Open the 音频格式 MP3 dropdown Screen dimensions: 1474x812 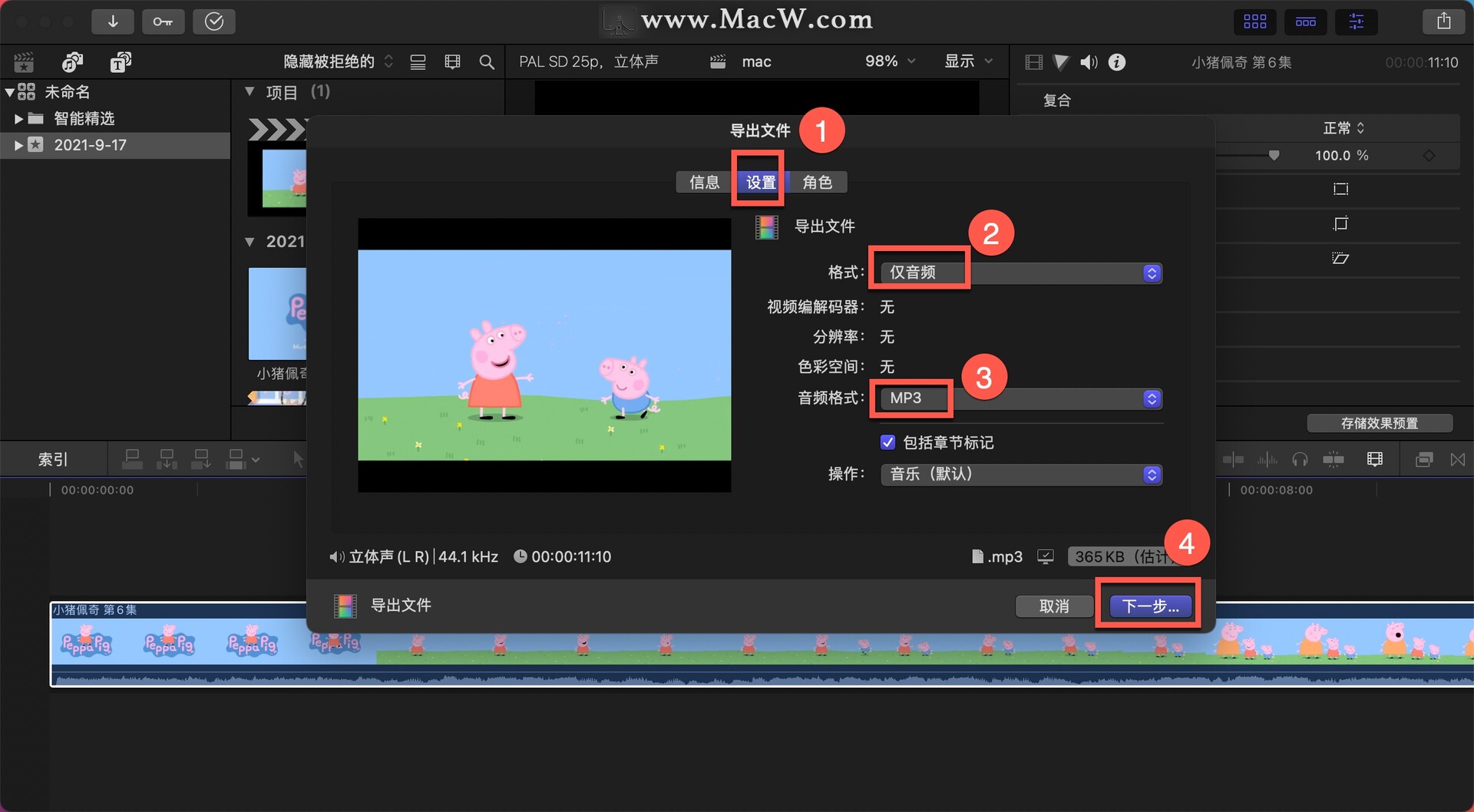1021,398
